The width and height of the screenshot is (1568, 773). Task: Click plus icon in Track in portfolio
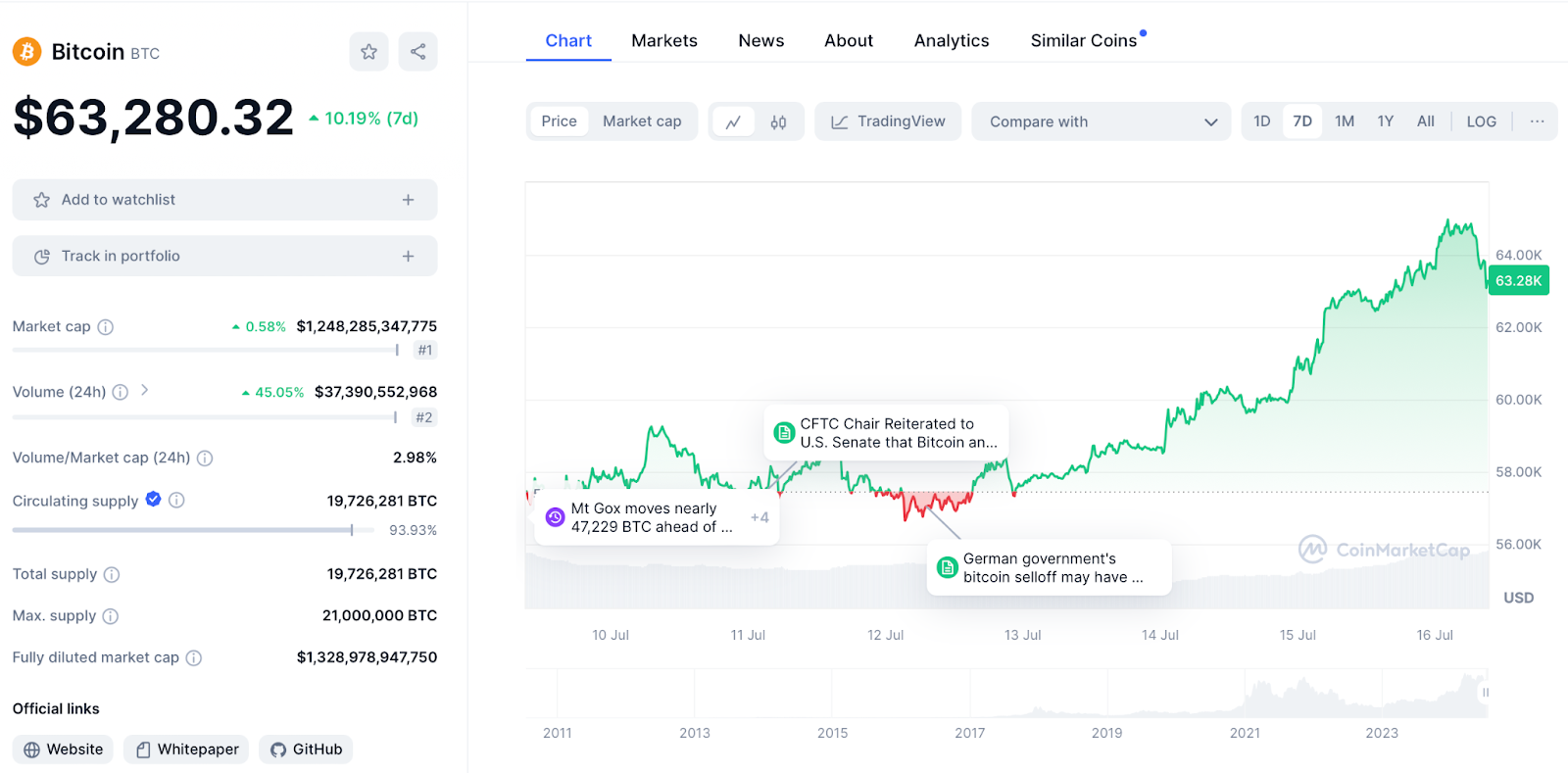point(409,256)
